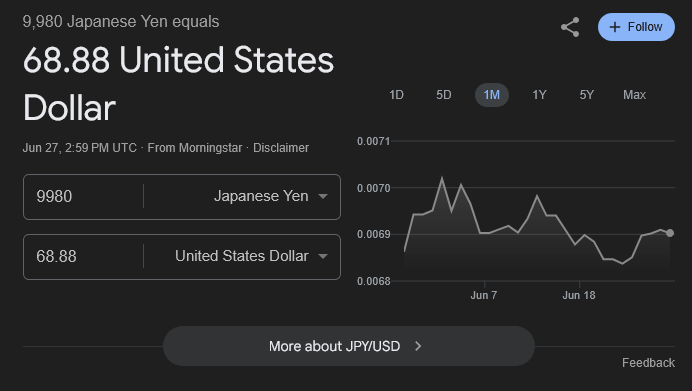Open the United States Dollar dropdown arrow
Viewport: 692px width, 391px height.
(x=323, y=256)
